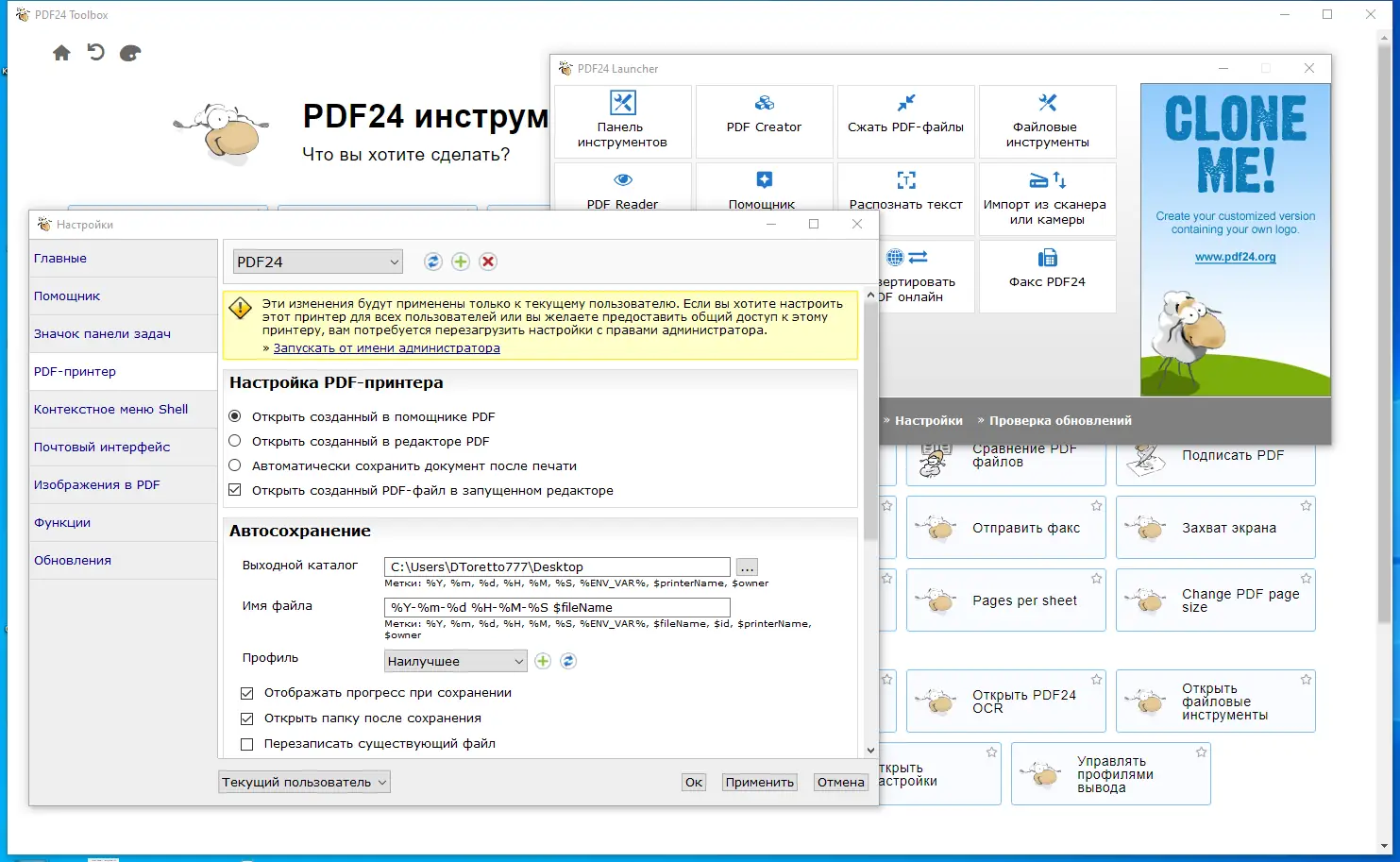
Task: Open the Профиль dropdown showing Наилучшее
Action: pyautogui.click(x=455, y=661)
